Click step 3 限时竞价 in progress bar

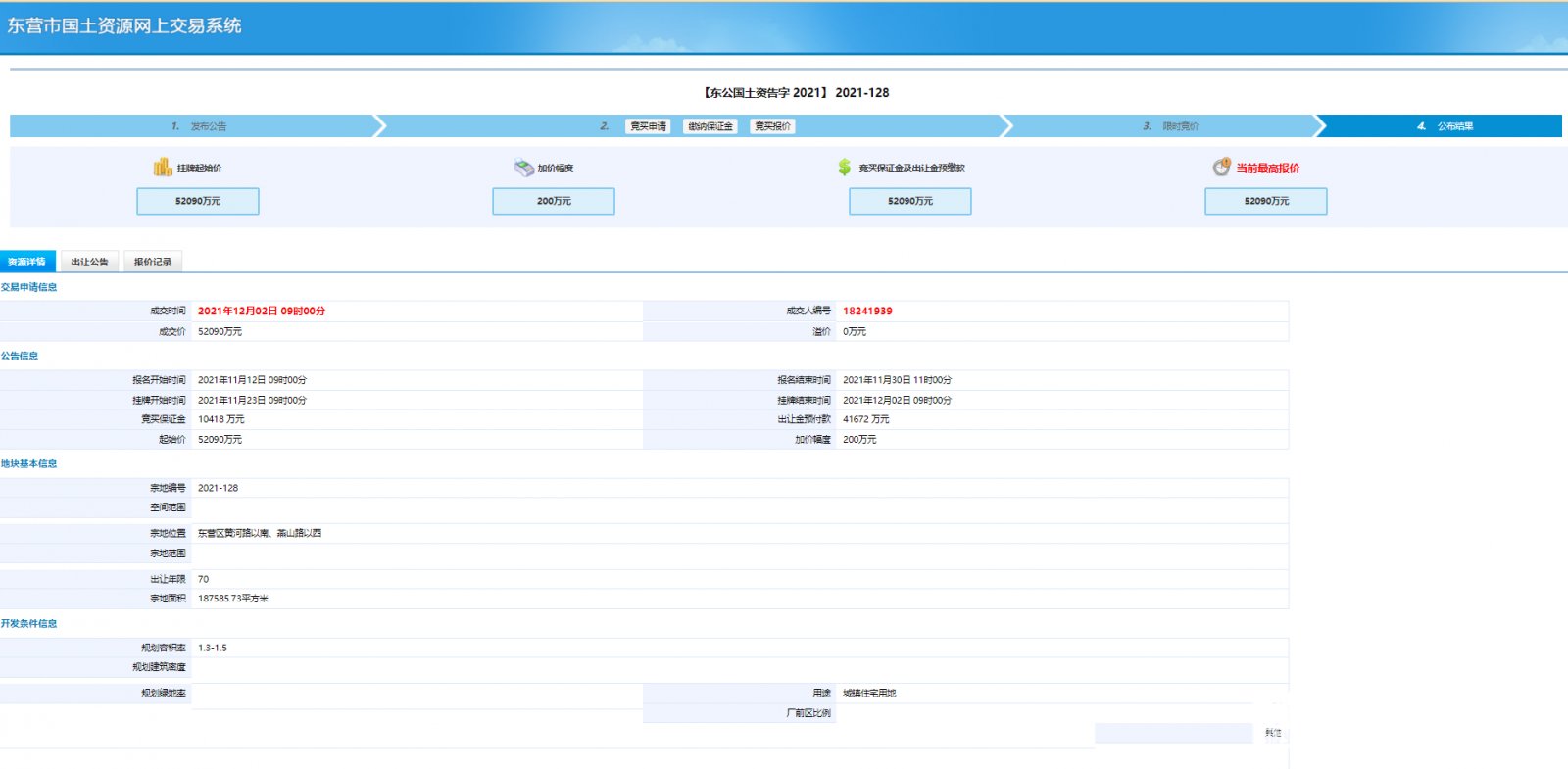click(1170, 126)
